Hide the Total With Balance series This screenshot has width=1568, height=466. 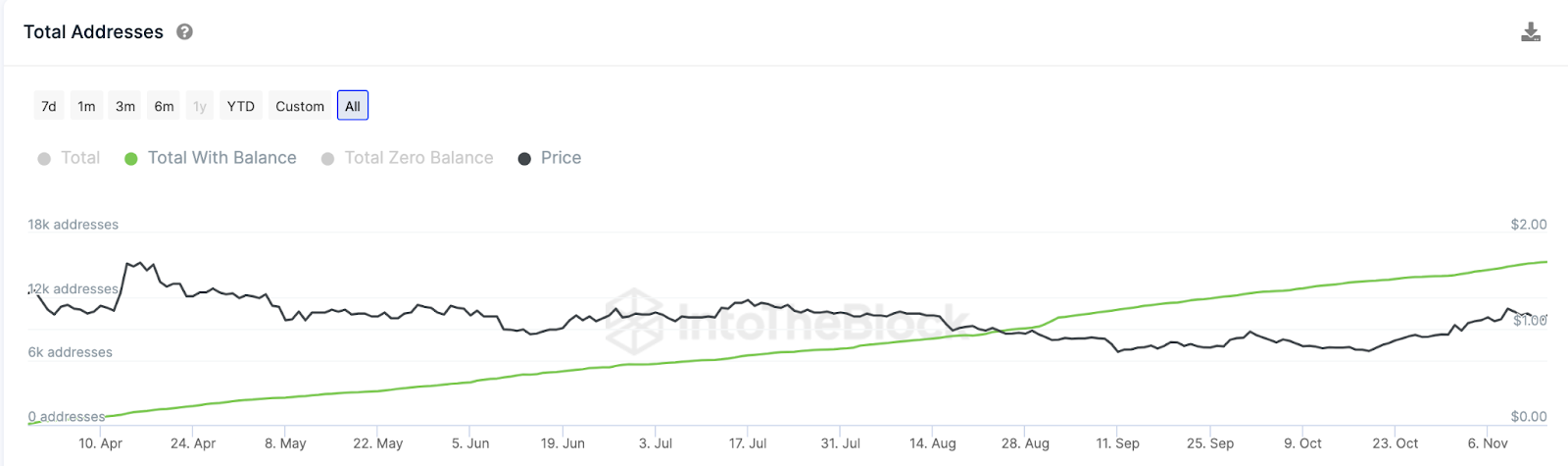pyautogui.click(x=221, y=158)
